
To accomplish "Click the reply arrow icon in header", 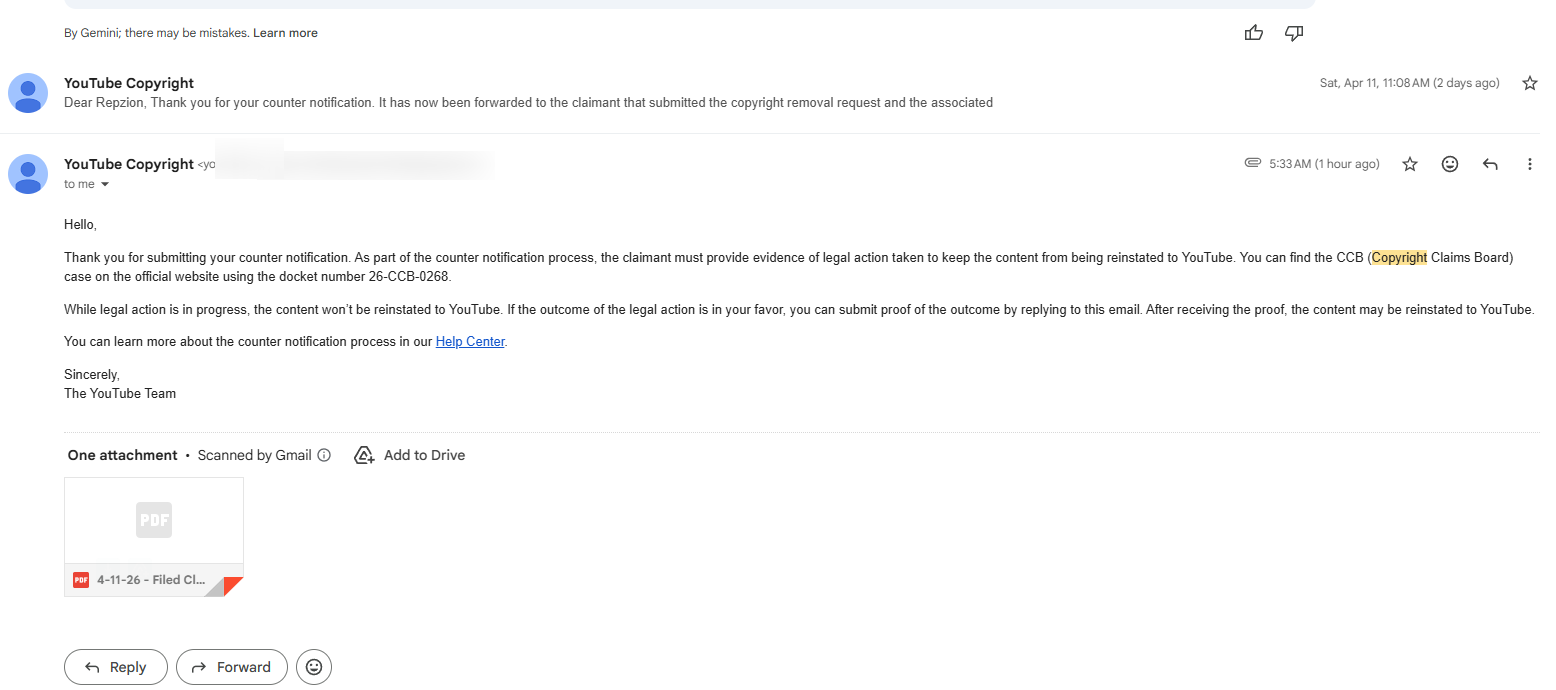I will pos(1490,164).
